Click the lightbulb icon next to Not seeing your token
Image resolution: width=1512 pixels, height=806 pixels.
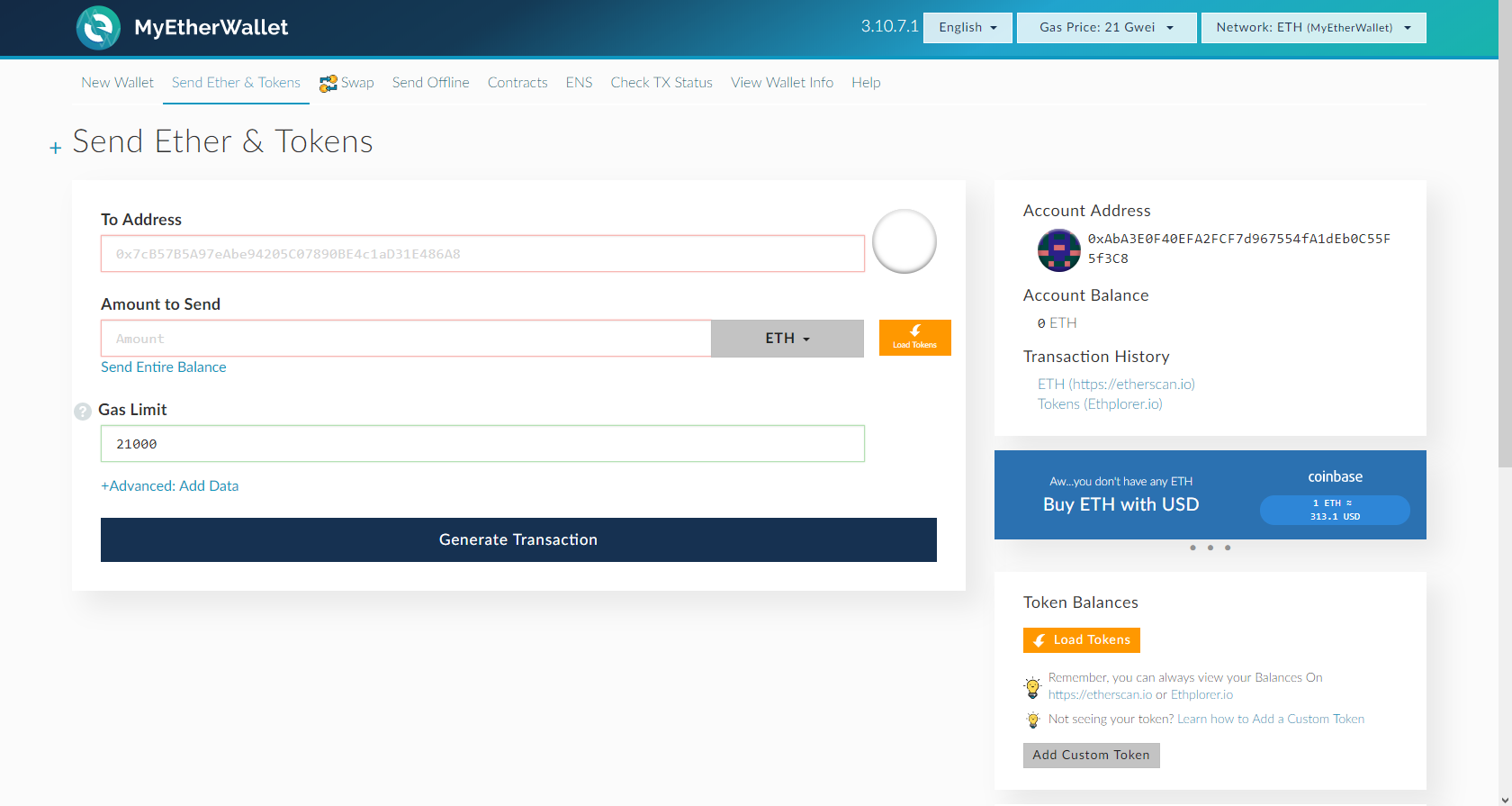(x=1033, y=720)
